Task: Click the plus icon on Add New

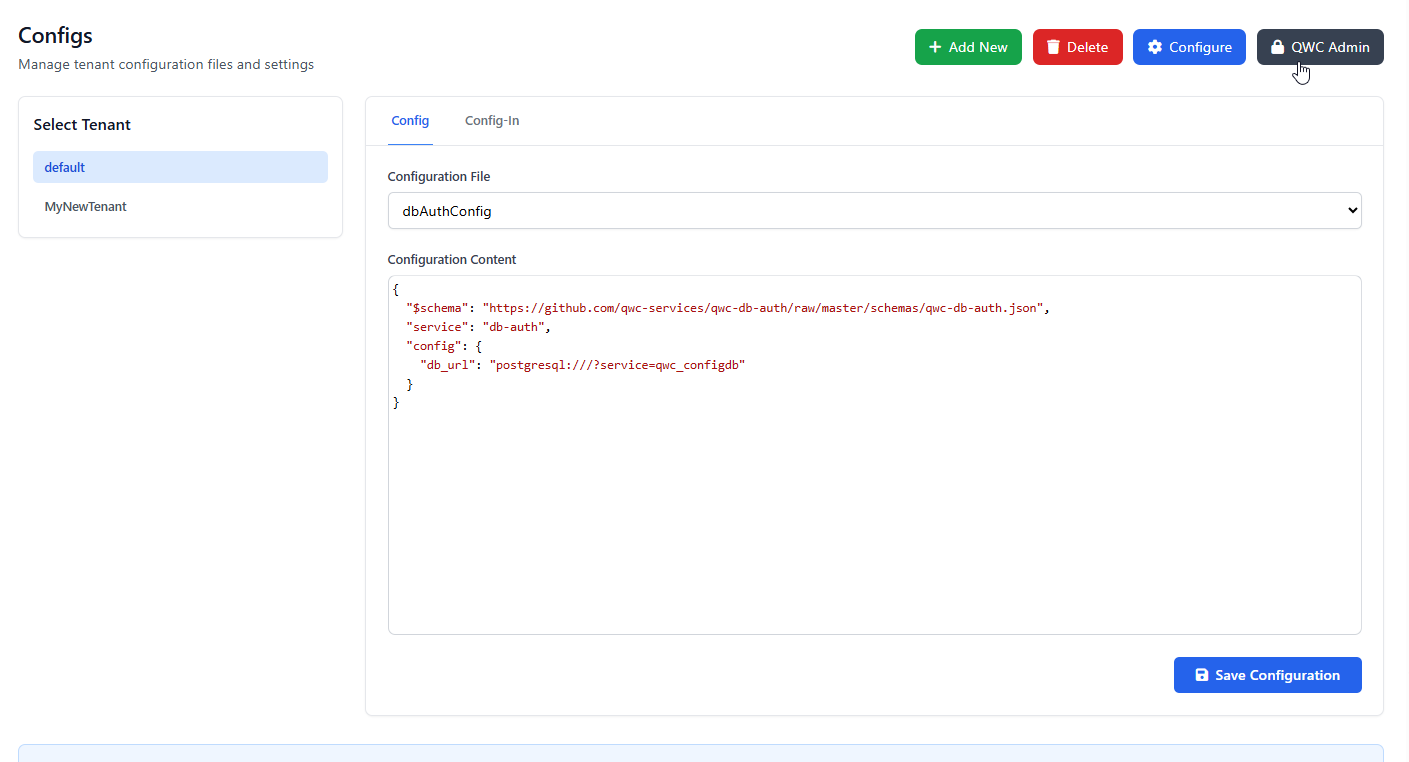Action: pos(935,47)
